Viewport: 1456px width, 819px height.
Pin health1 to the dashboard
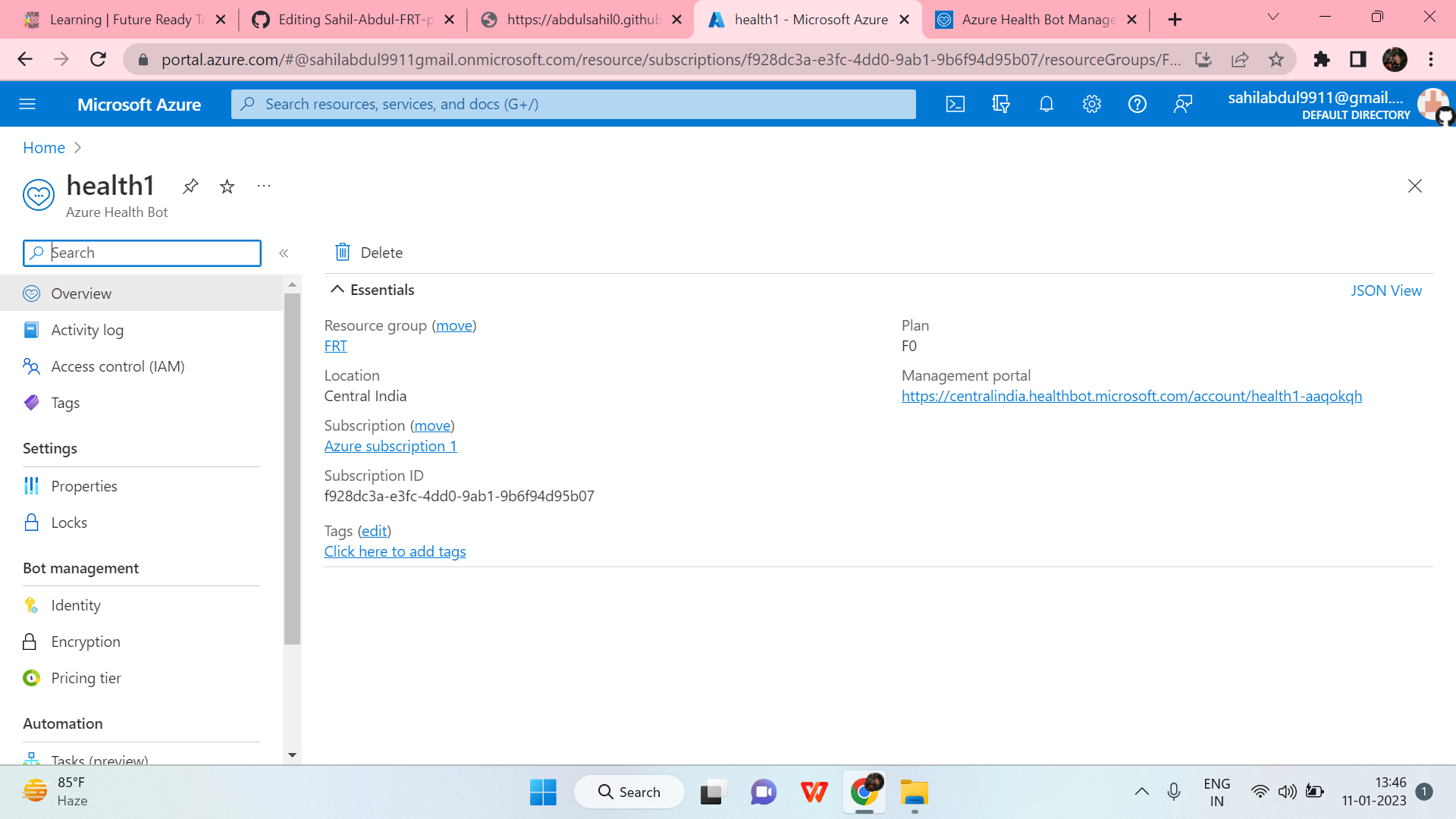190,186
